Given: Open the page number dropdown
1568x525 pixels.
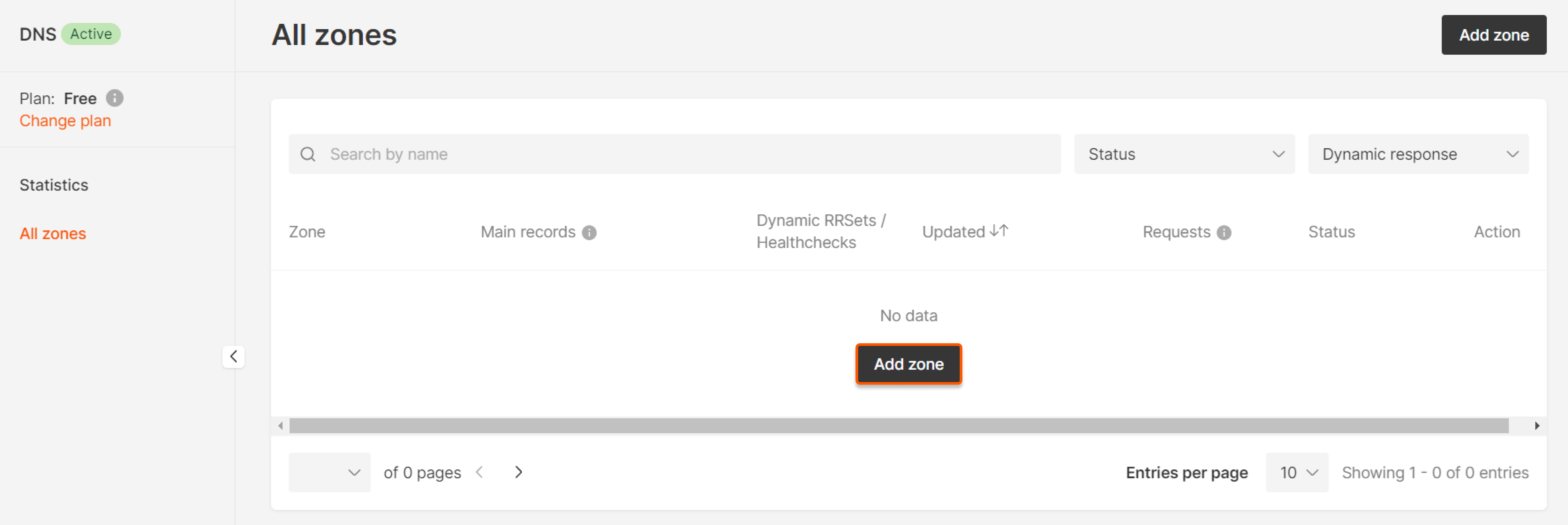Looking at the screenshot, I should (329, 473).
